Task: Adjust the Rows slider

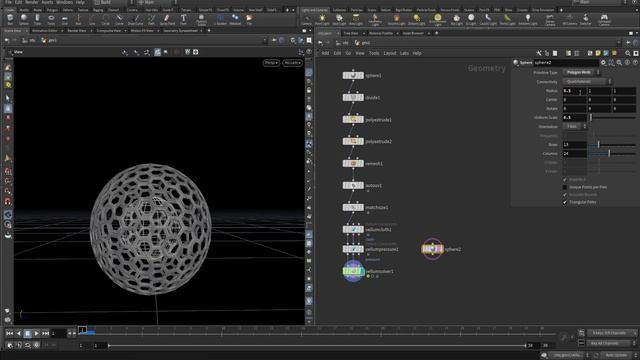Action: [613, 144]
